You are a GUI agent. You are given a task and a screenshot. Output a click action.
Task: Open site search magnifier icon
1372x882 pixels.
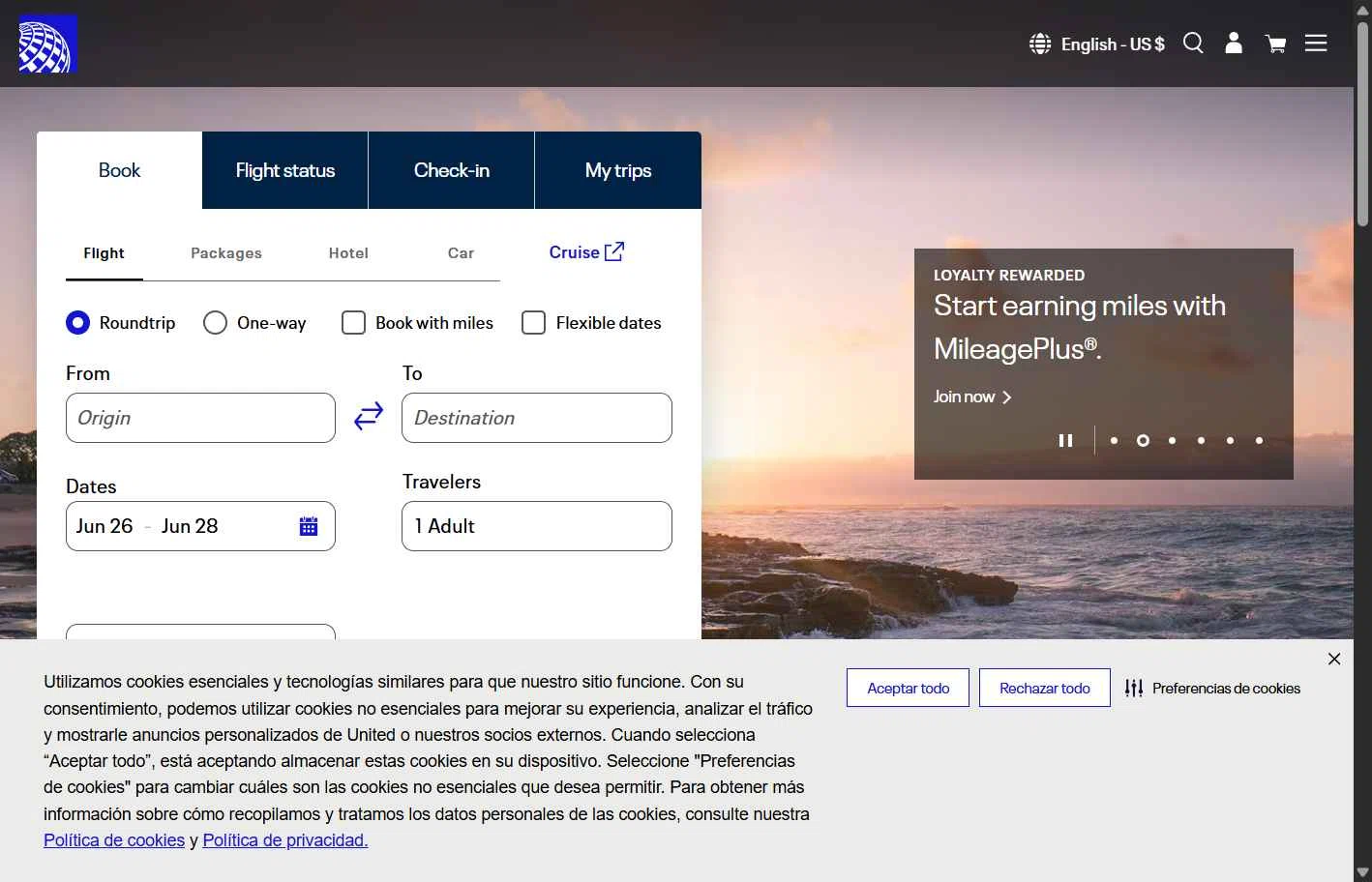(x=1193, y=44)
